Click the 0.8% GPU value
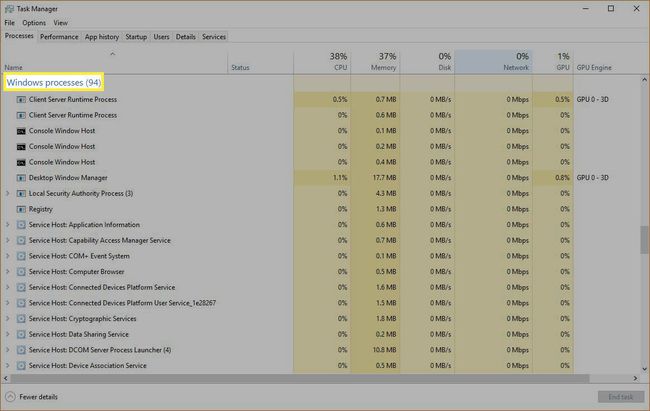 [x=562, y=178]
